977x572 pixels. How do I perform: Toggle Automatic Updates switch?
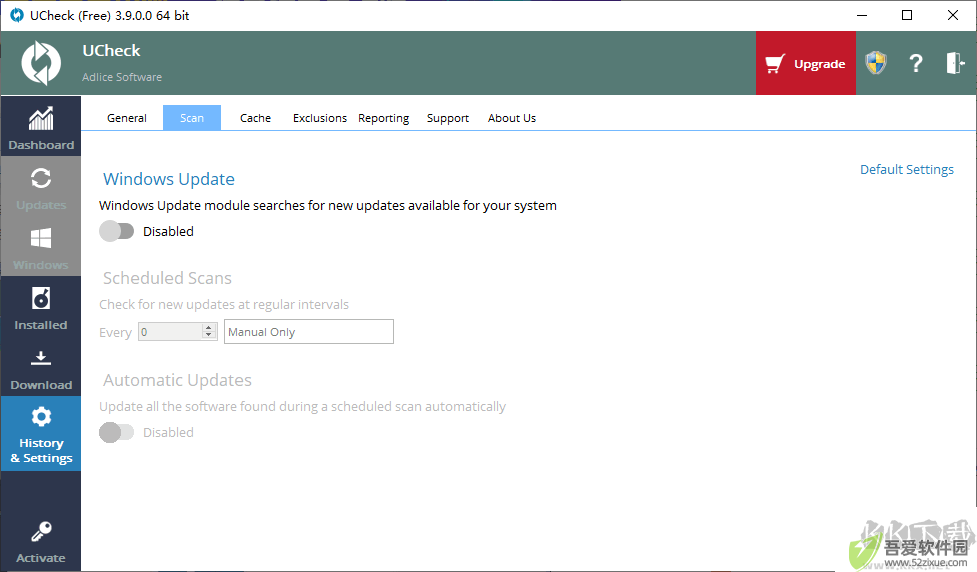[117, 432]
